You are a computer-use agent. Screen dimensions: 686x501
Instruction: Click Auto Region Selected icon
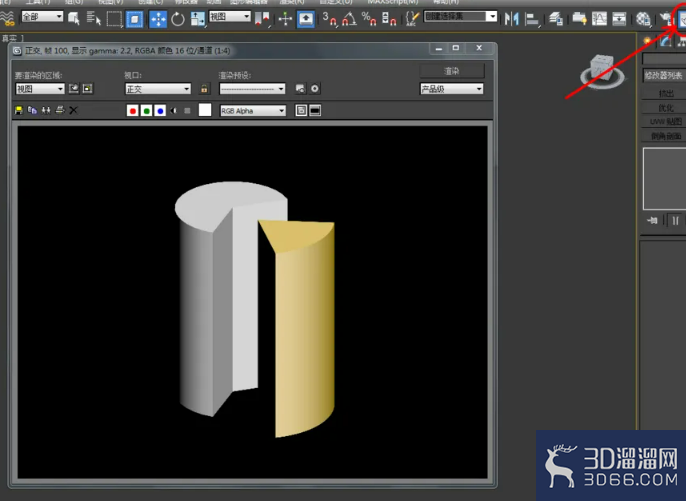pos(88,89)
